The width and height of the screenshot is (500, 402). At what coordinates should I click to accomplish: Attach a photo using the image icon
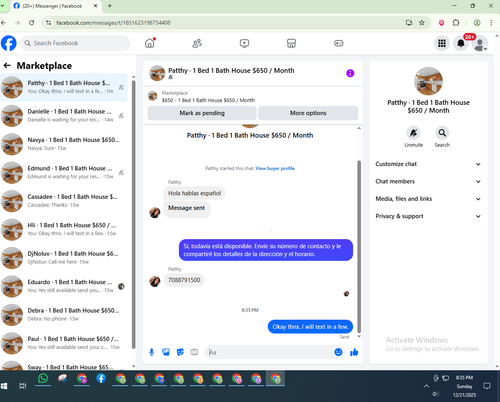tap(166, 352)
